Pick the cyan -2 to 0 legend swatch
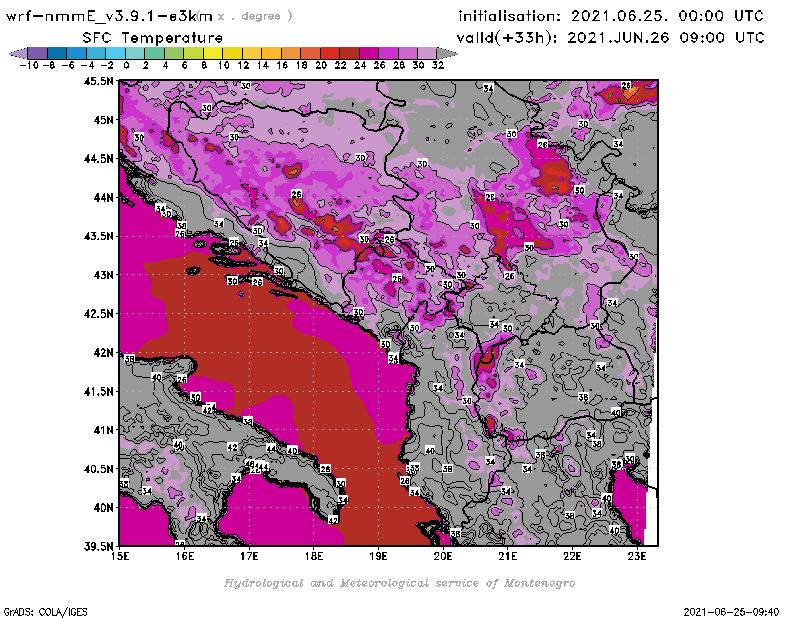 [x=115, y=53]
